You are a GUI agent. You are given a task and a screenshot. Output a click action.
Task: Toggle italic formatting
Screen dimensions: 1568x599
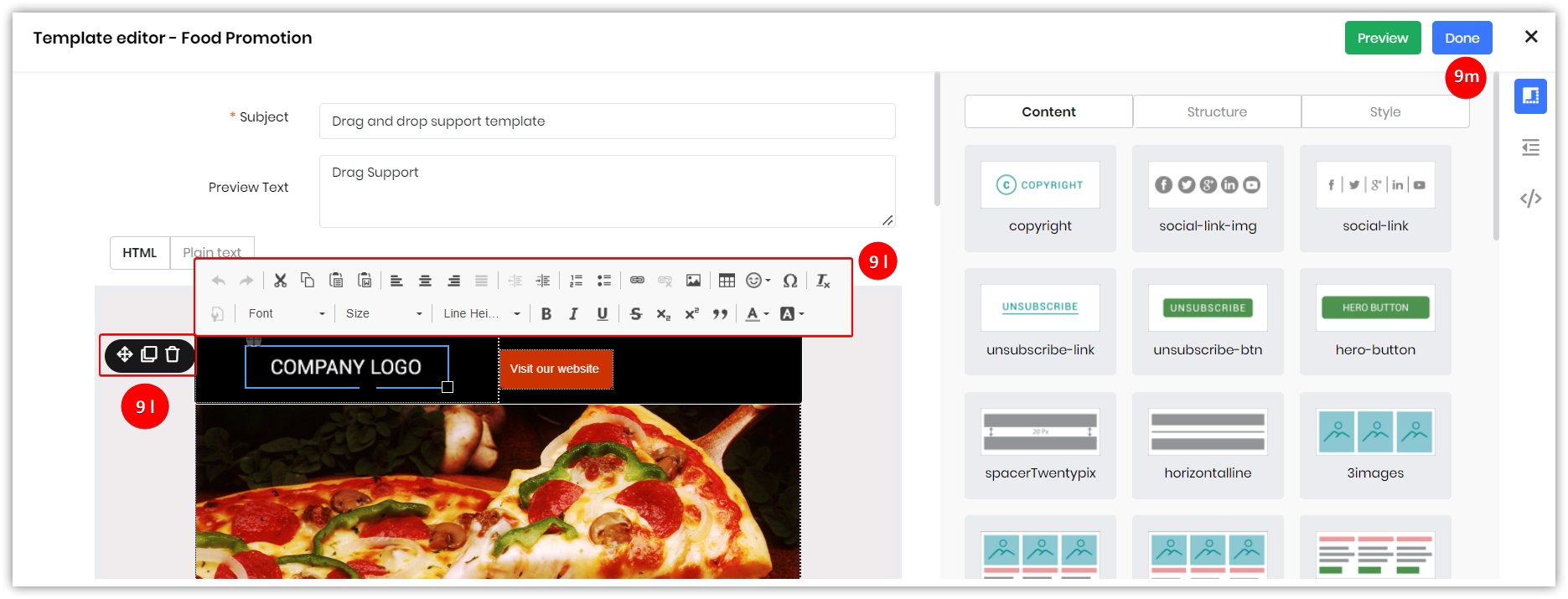click(x=574, y=313)
